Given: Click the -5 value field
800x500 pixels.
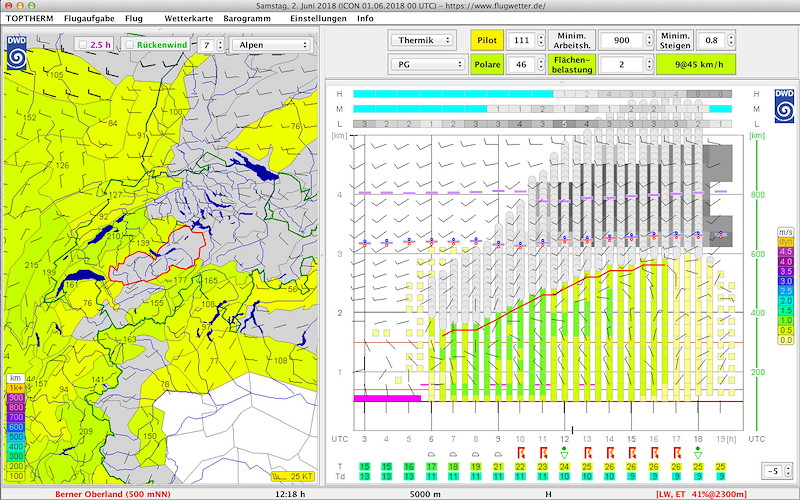Looking at the screenshot, I should click(x=773, y=470).
